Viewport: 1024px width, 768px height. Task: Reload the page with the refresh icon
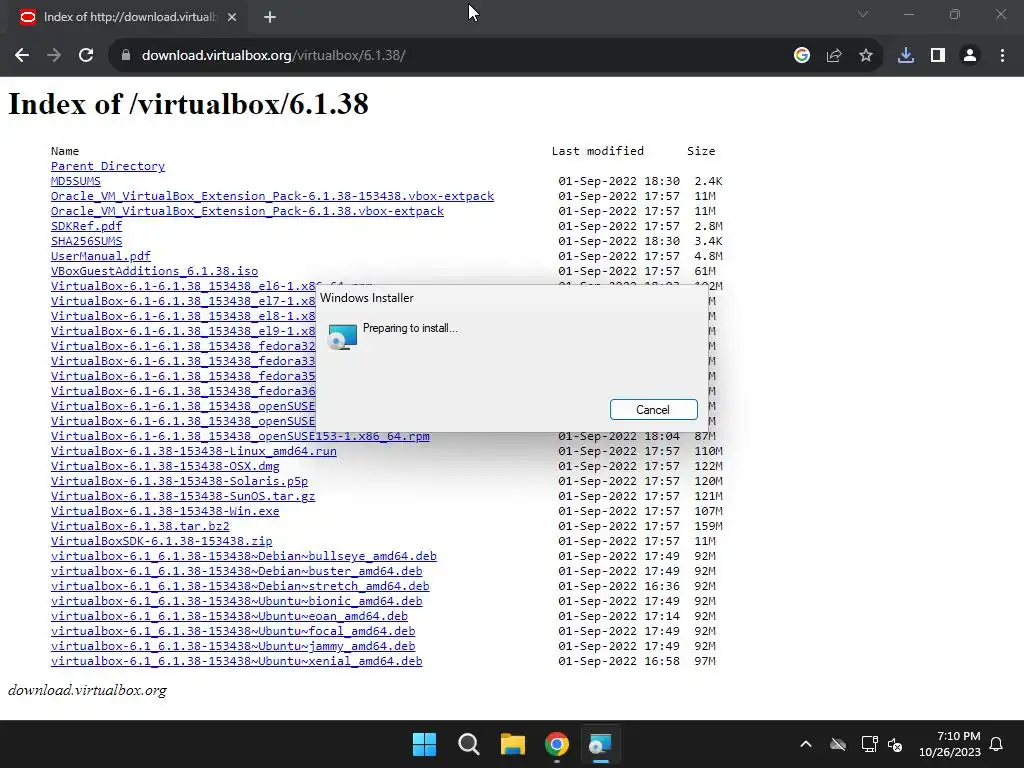[86, 56]
